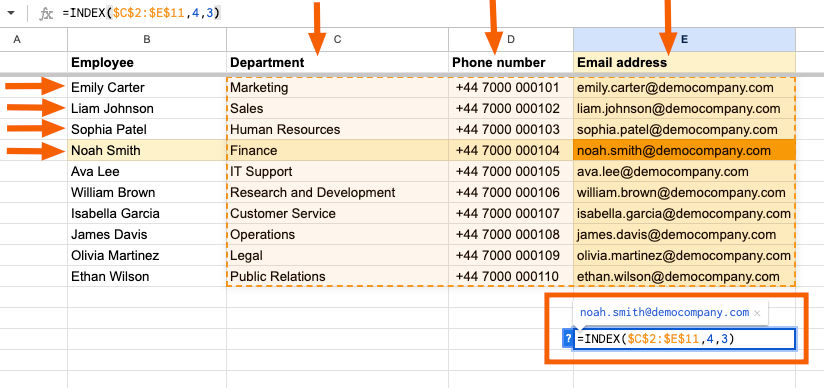The height and width of the screenshot is (388, 824).
Task: Click emily.carter@democompany.com cell
Action: pyautogui.click(x=684, y=87)
